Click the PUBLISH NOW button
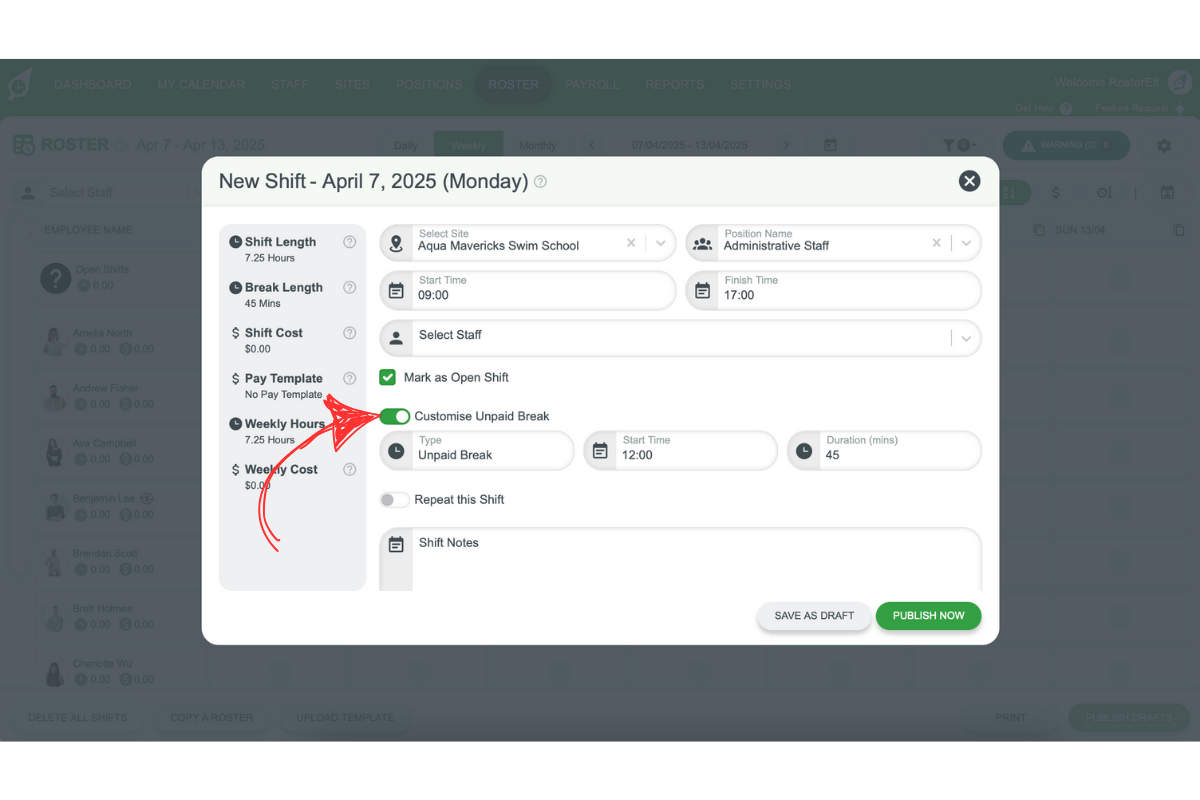 [928, 616]
